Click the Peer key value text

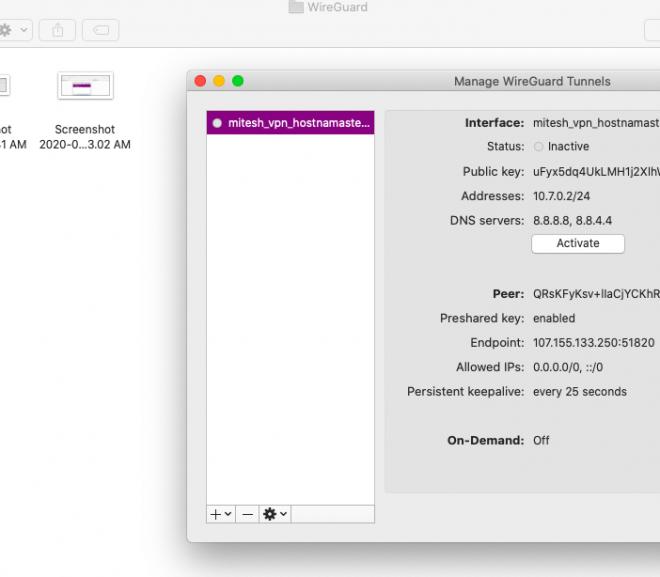(596, 294)
